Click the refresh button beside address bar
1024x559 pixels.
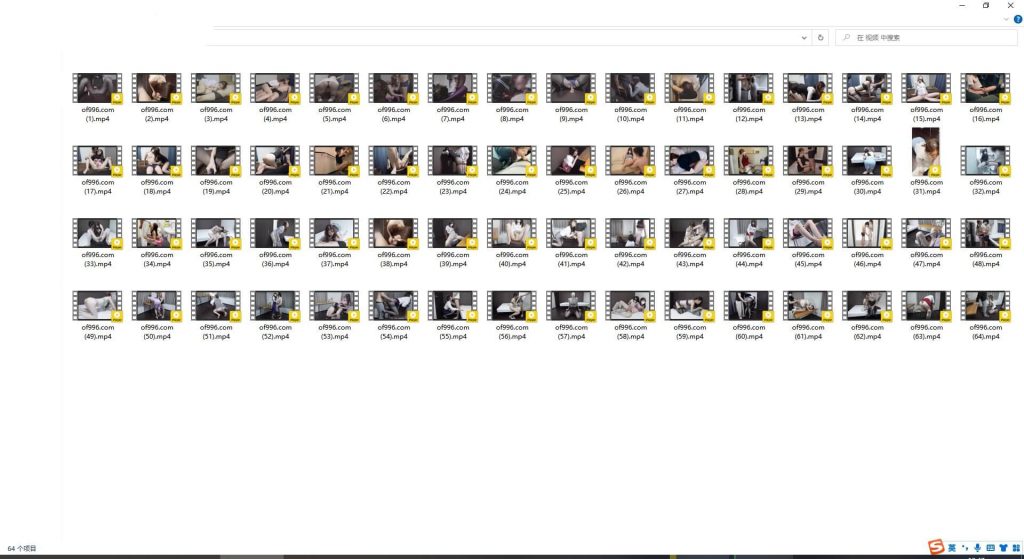point(821,38)
